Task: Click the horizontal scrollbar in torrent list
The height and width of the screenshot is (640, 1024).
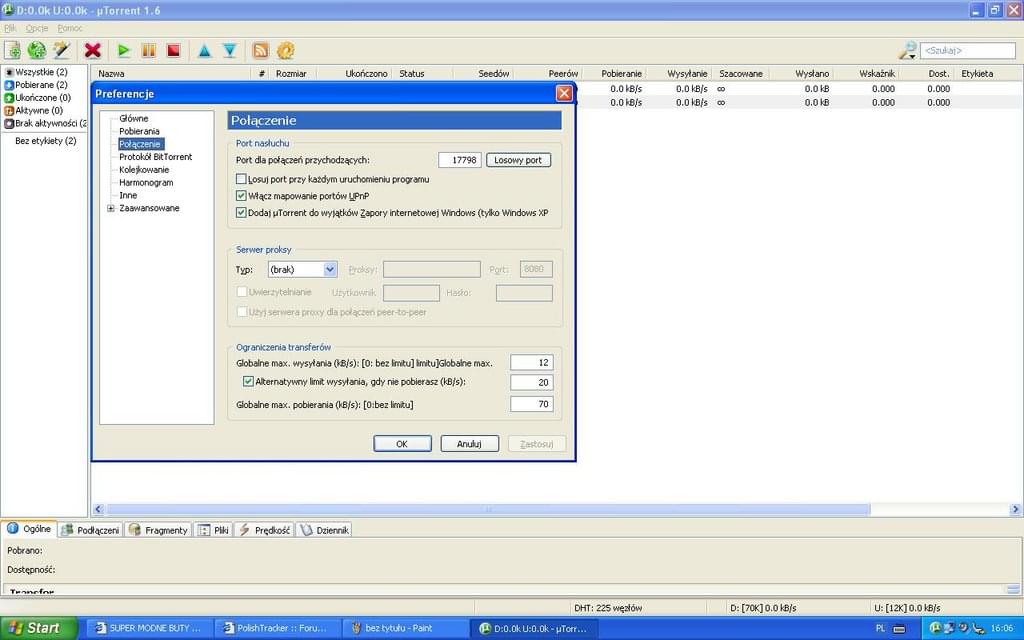Action: [488, 509]
